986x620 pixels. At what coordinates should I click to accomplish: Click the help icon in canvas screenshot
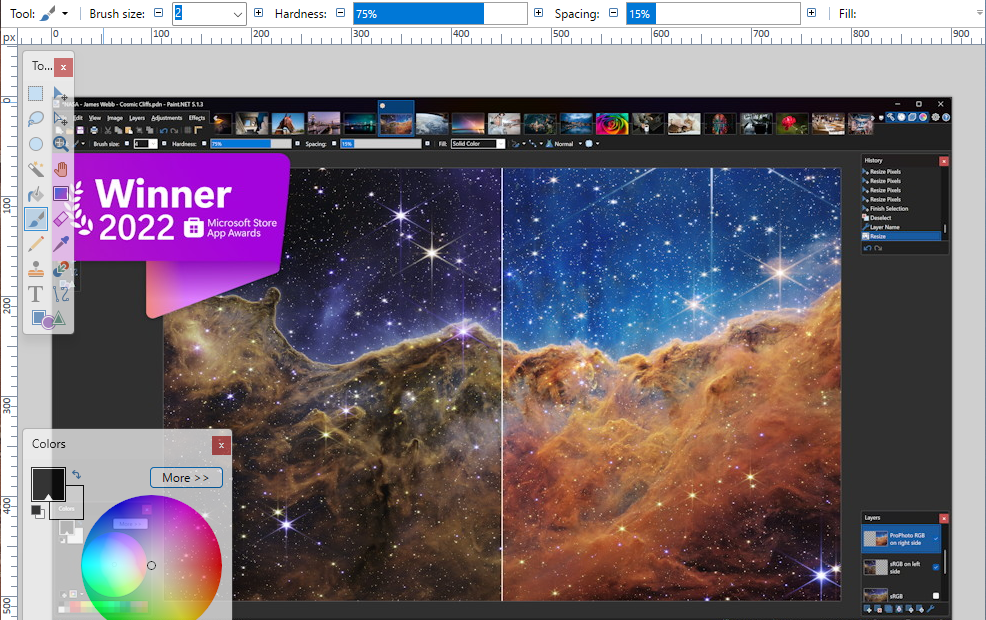click(x=946, y=117)
